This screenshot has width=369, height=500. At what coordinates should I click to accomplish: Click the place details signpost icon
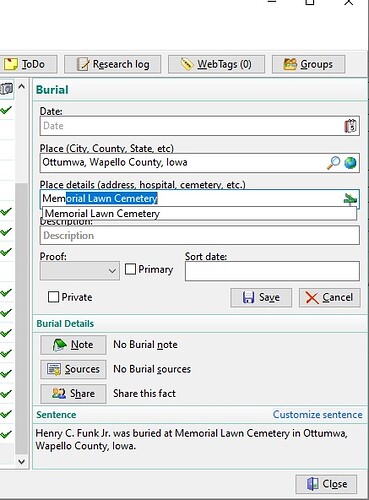pos(350,199)
